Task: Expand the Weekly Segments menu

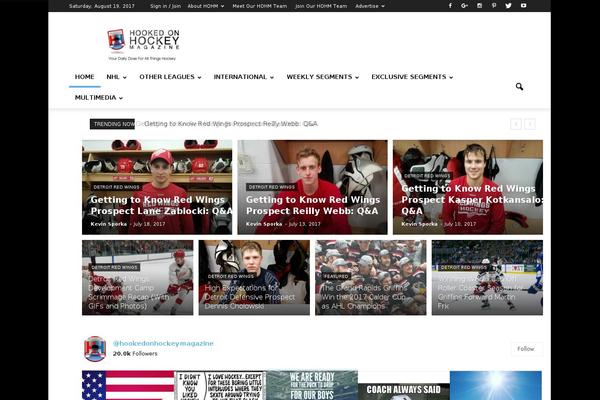Action: [323, 77]
